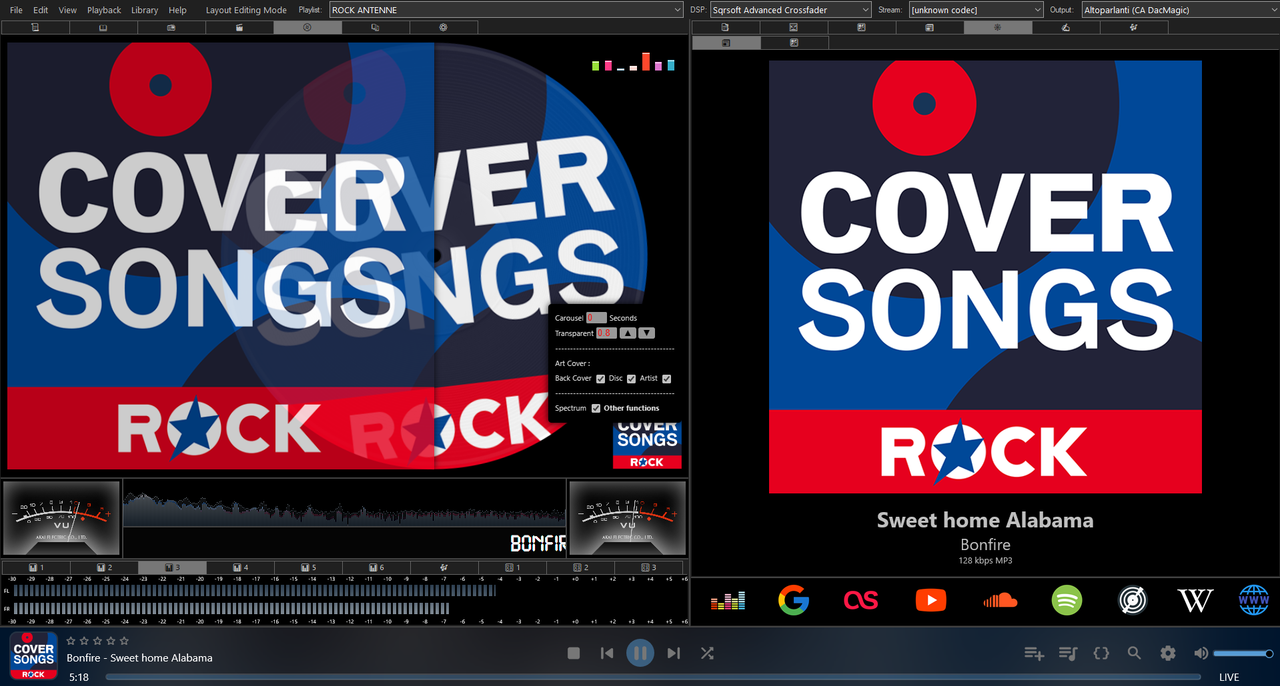
Task: Open the File menu
Action: click(16, 10)
